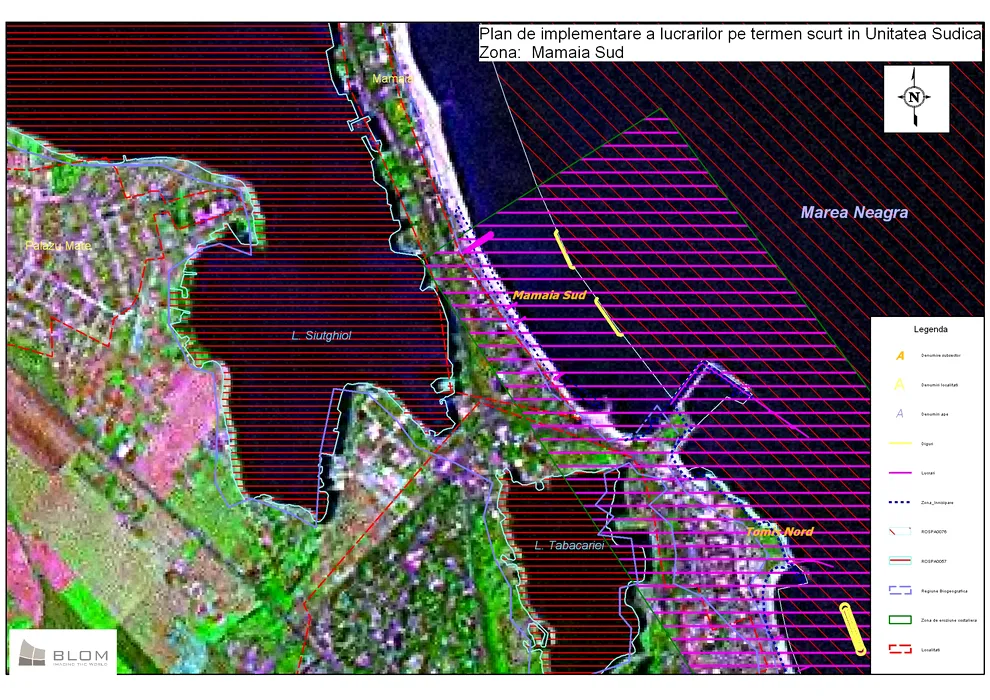Click the magenta 'Lucrari' legend line
Screen dimensions: 990x700
[x=900, y=472]
